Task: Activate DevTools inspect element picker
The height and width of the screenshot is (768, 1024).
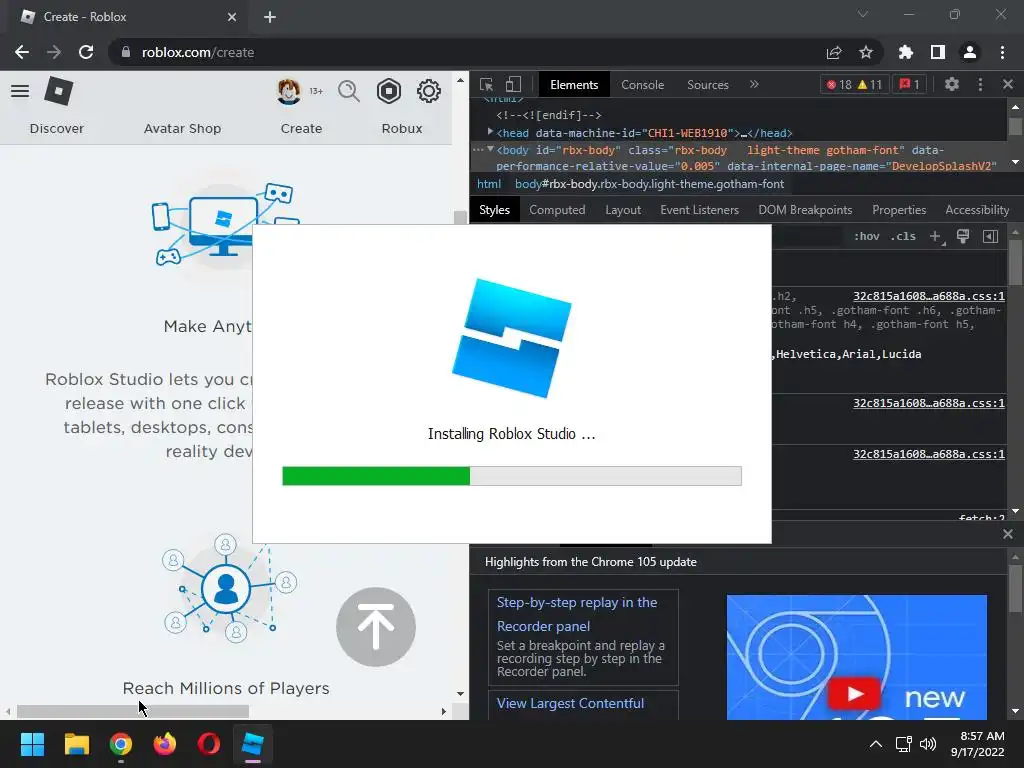Action: click(x=487, y=84)
